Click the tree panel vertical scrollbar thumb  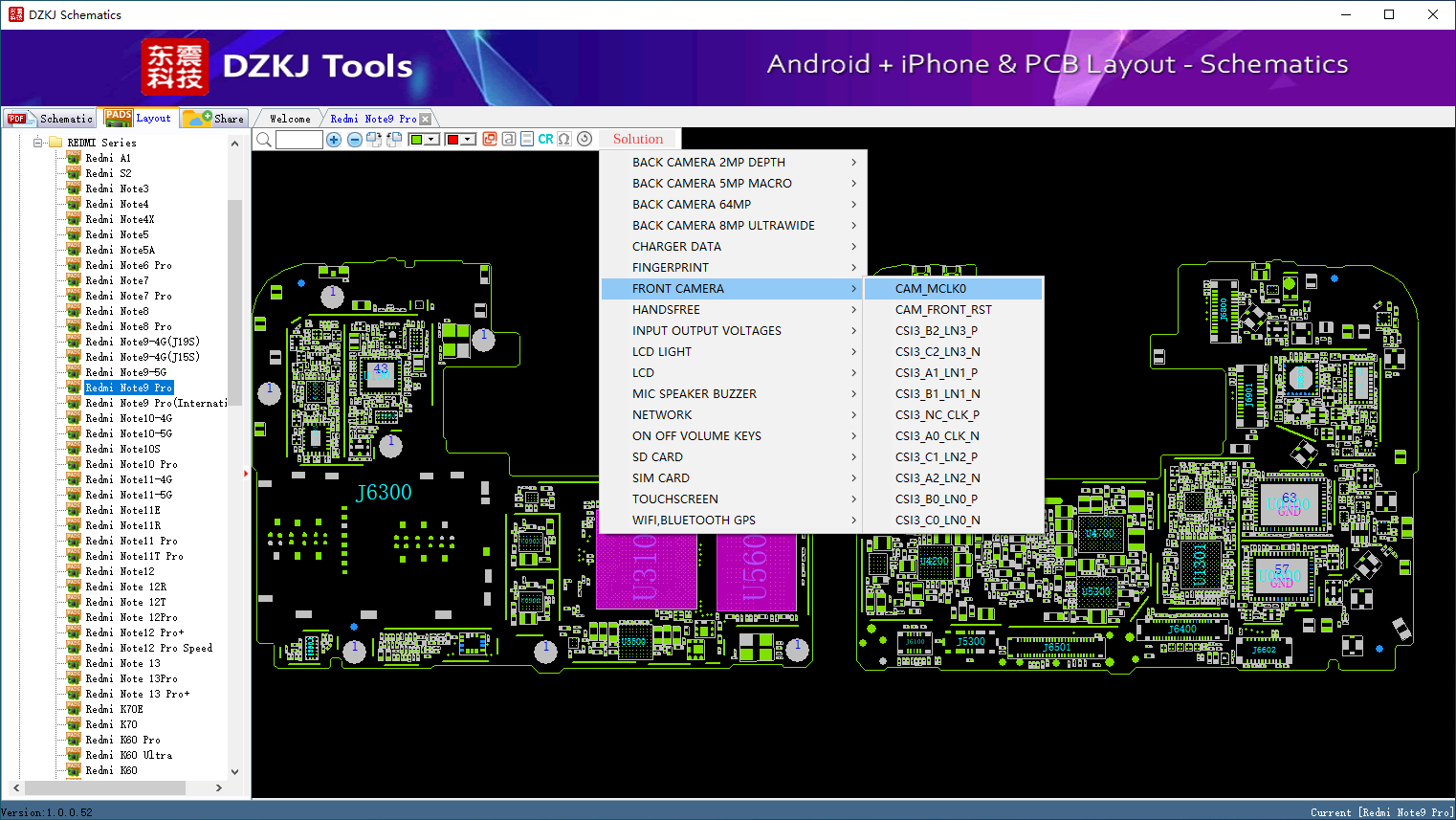235,302
